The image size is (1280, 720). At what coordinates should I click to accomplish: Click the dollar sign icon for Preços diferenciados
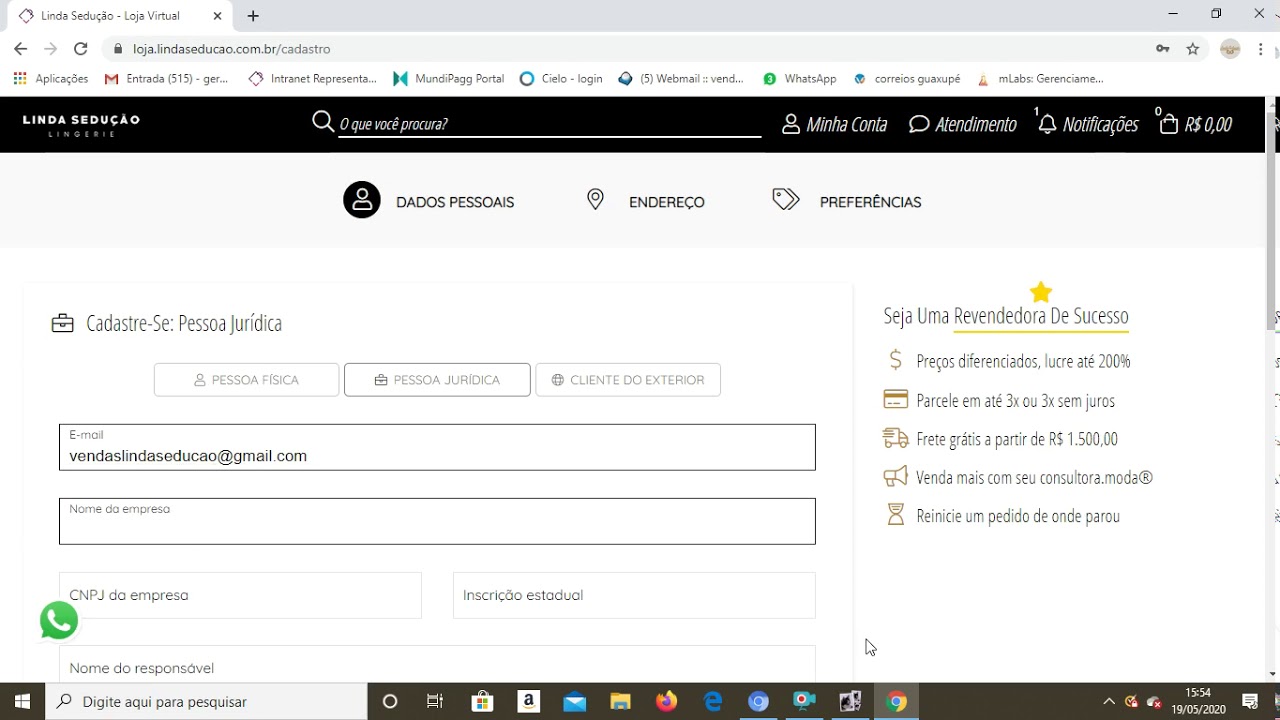click(895, 360)
